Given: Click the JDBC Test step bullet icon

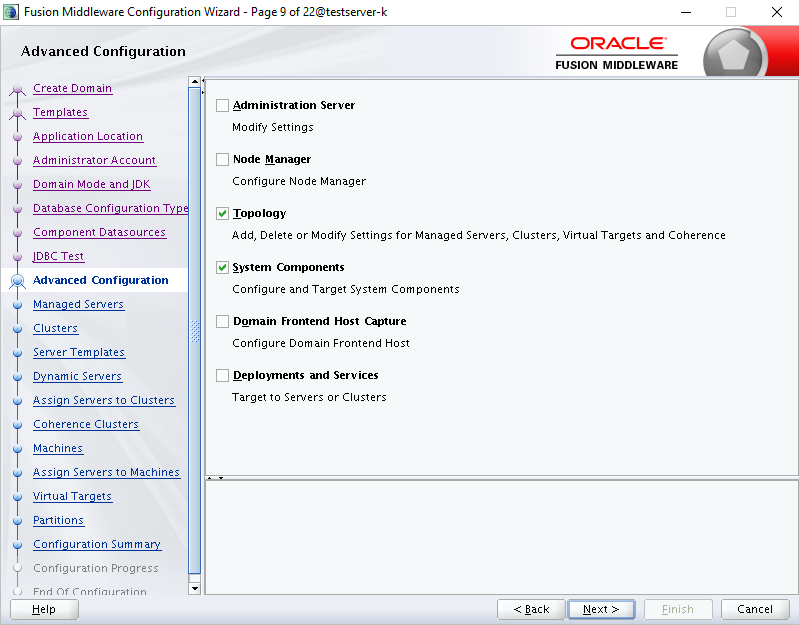Looking at the screenshot, I should [x=18, y=256].
